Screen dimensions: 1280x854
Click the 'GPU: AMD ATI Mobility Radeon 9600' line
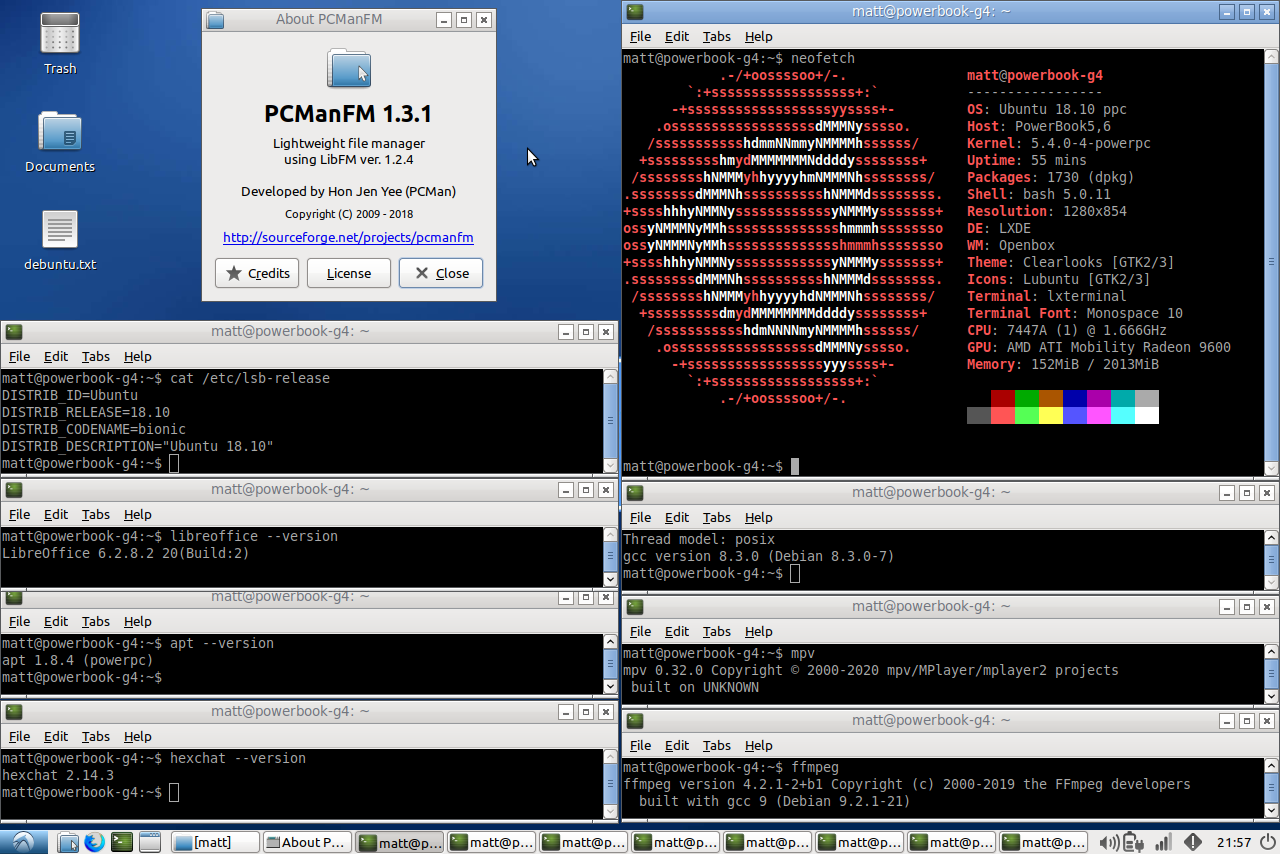coord(1099,347)
